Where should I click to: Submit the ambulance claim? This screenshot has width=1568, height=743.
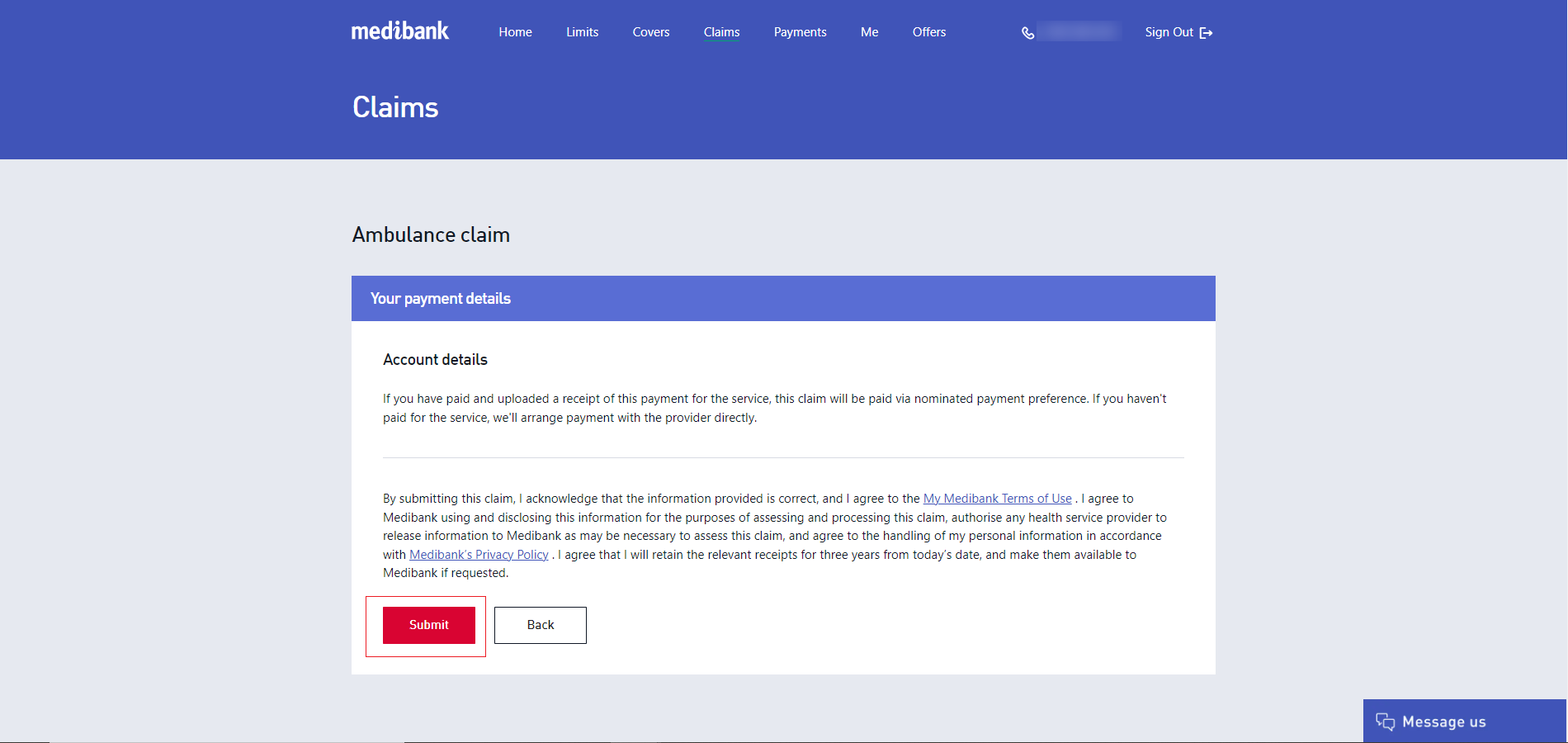tap(428, 625)
